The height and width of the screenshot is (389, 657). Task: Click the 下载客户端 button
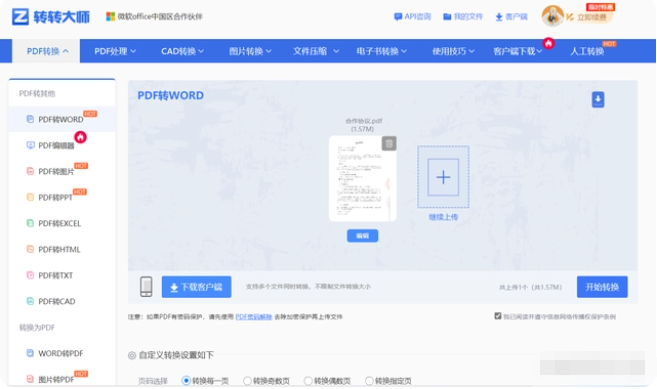[x=197, y=287]
